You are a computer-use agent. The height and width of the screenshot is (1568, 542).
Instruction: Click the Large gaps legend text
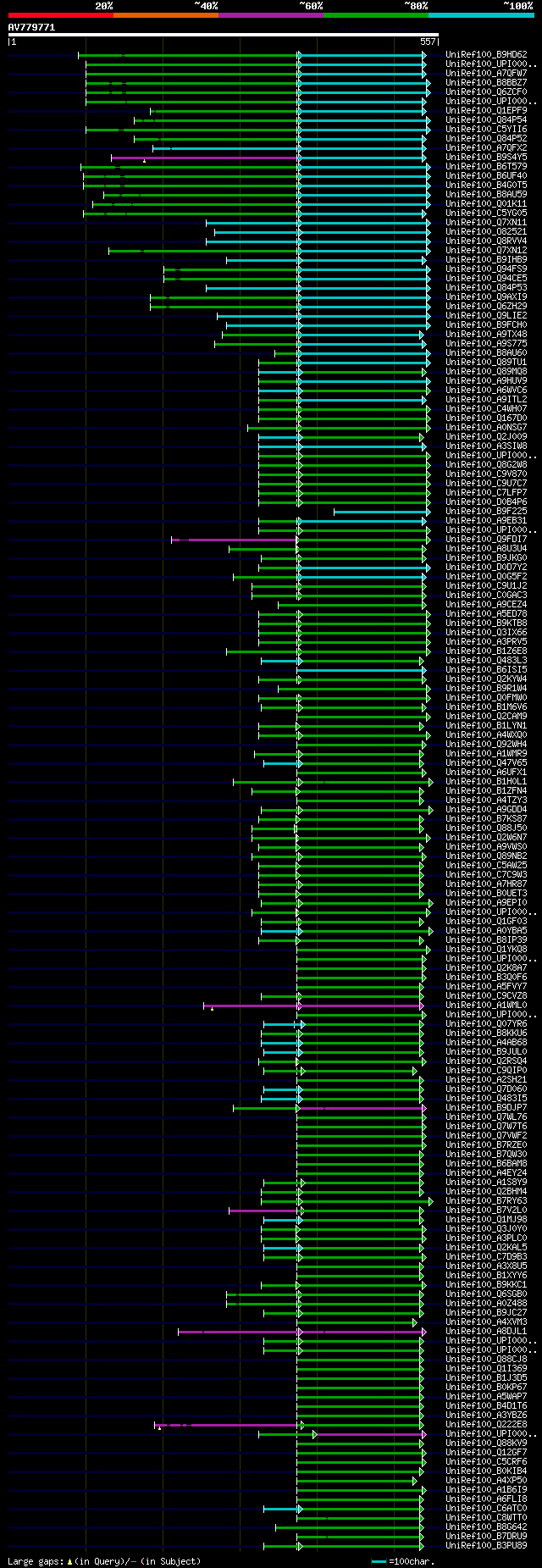pyautogui.click(x=104, y=1560)
